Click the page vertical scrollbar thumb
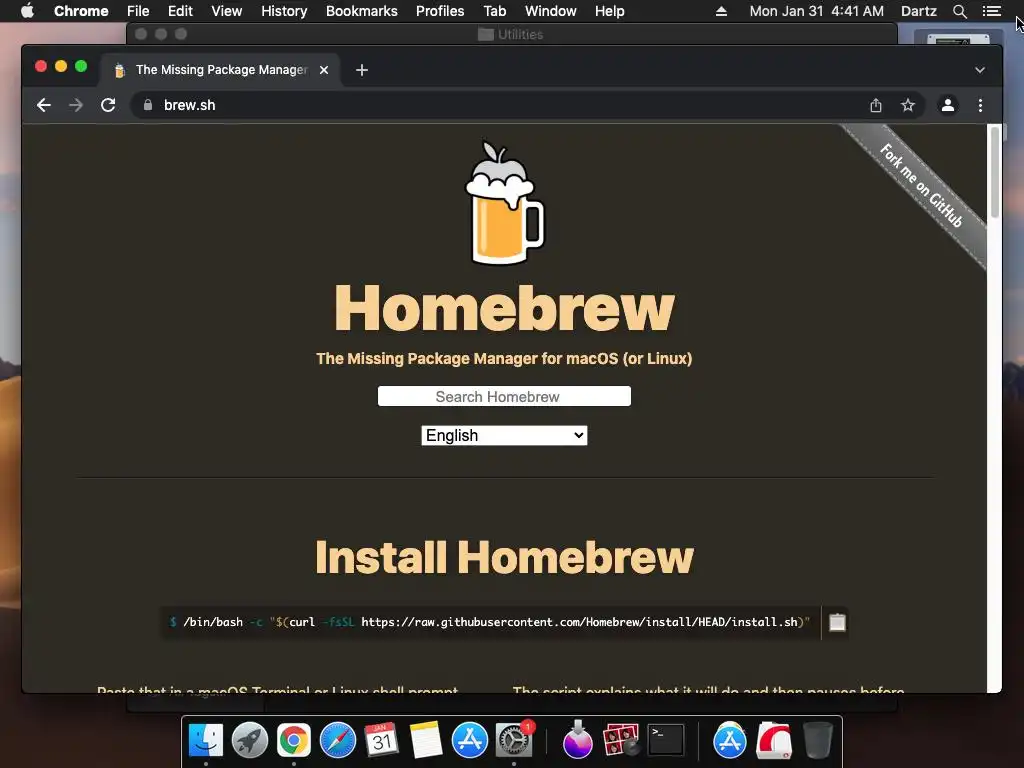 point(995,172)
